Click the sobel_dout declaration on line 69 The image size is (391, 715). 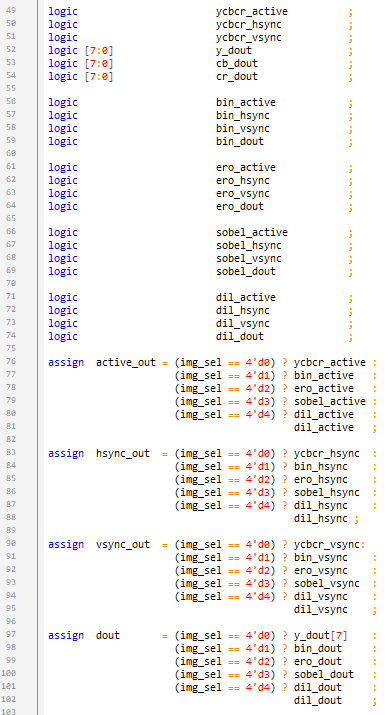pos(246,271)
